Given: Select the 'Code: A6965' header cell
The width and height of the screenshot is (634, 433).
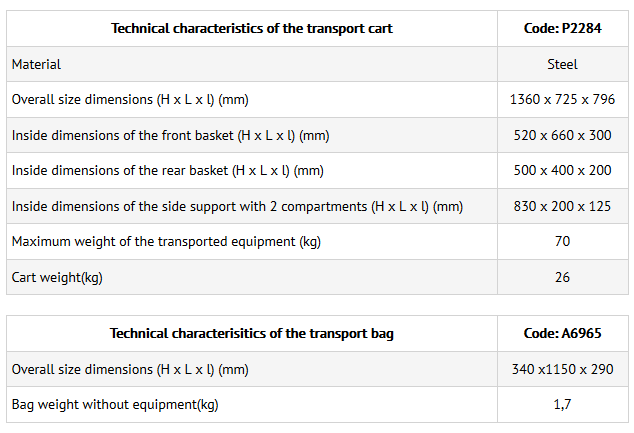Looking at the screenshot, I should (x=562, y=333).
